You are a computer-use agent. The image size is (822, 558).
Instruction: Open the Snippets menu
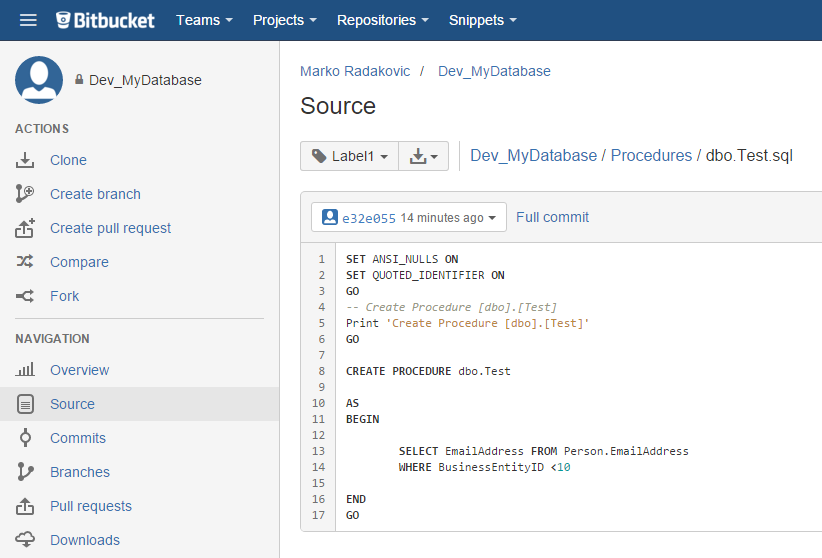(x=483, y=20)
